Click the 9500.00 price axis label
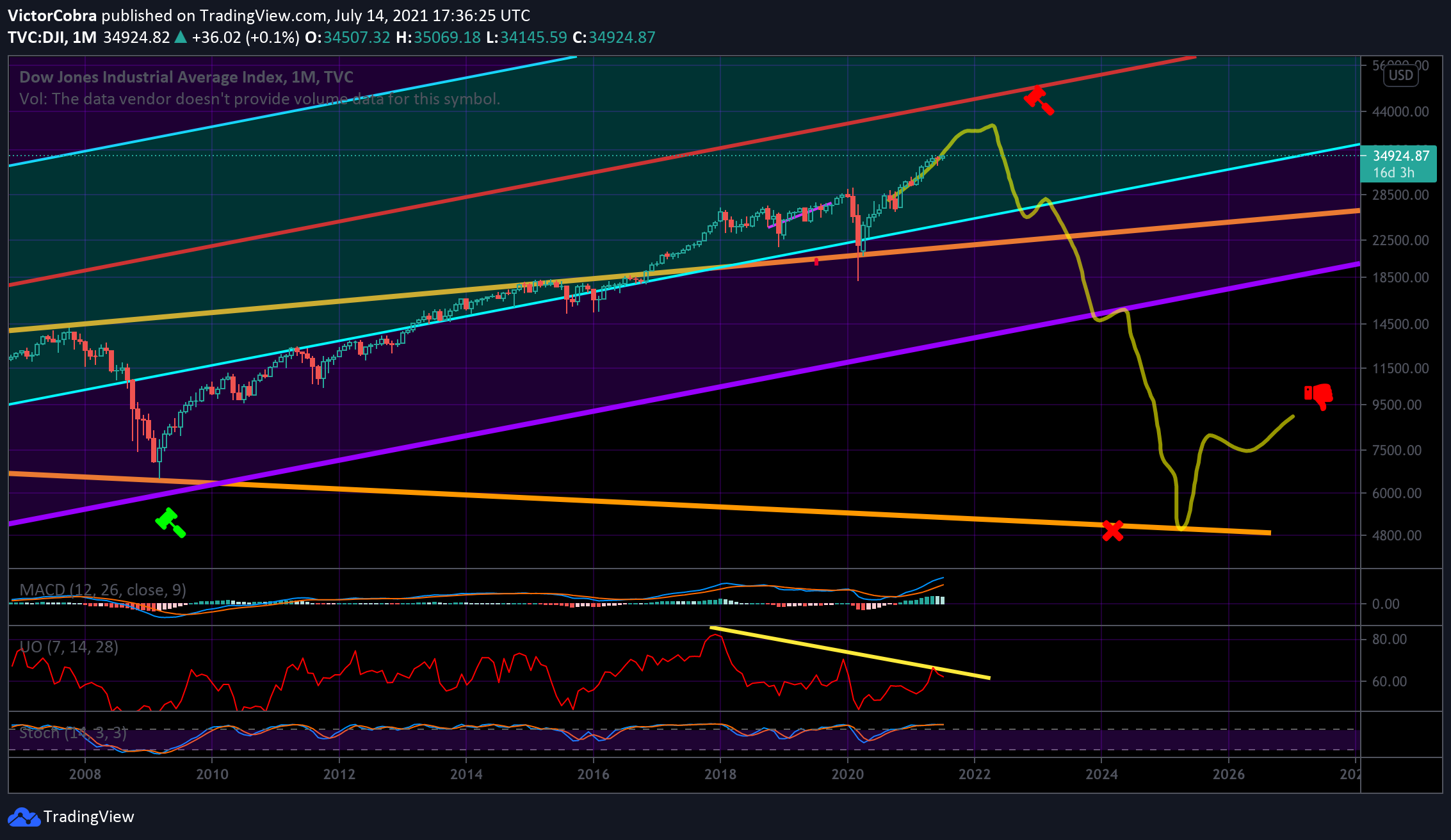 coord(1397,405)
